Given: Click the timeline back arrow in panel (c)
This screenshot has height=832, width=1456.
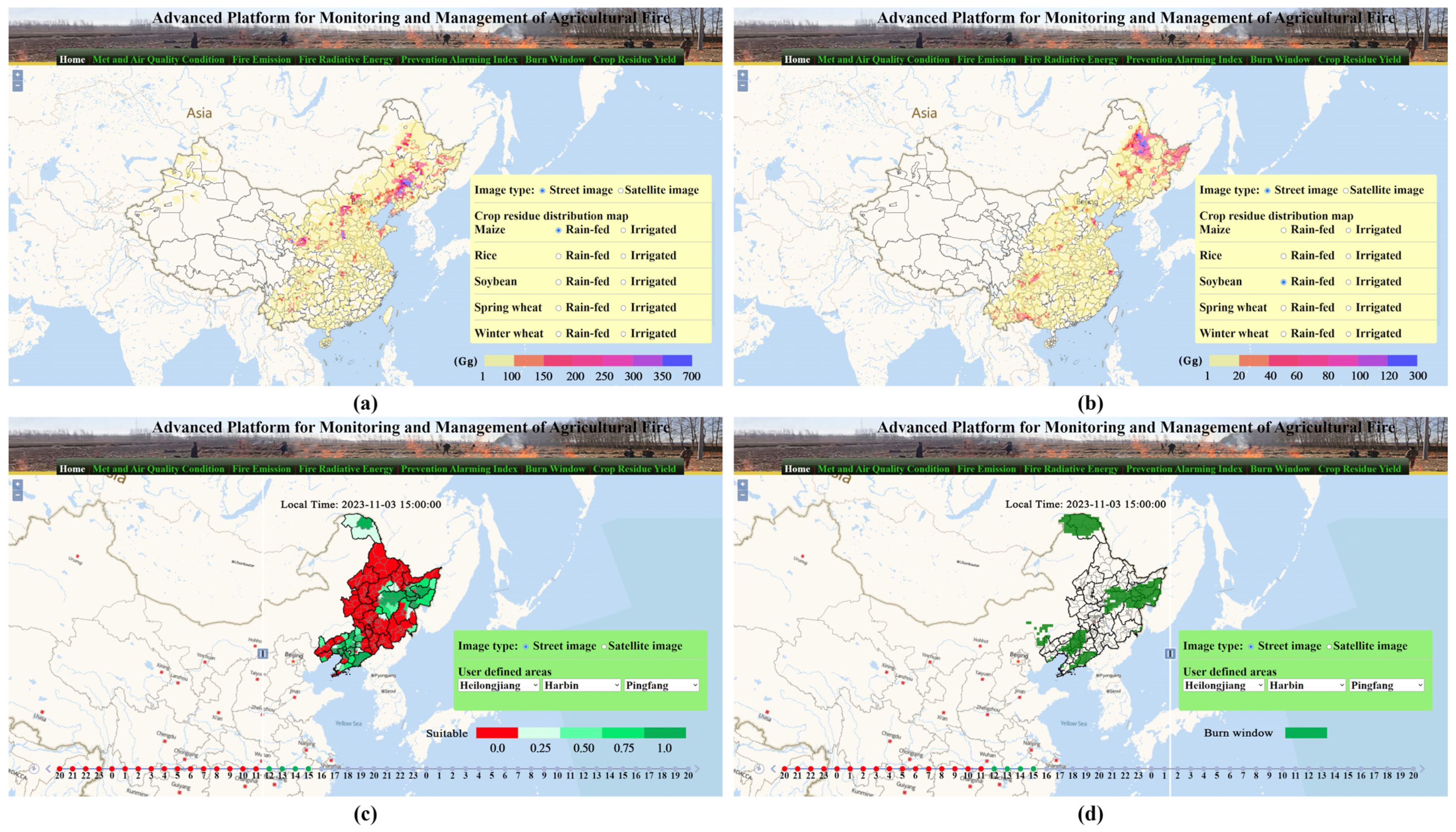Looking at the screenshot, I should [x=49, y=769].
